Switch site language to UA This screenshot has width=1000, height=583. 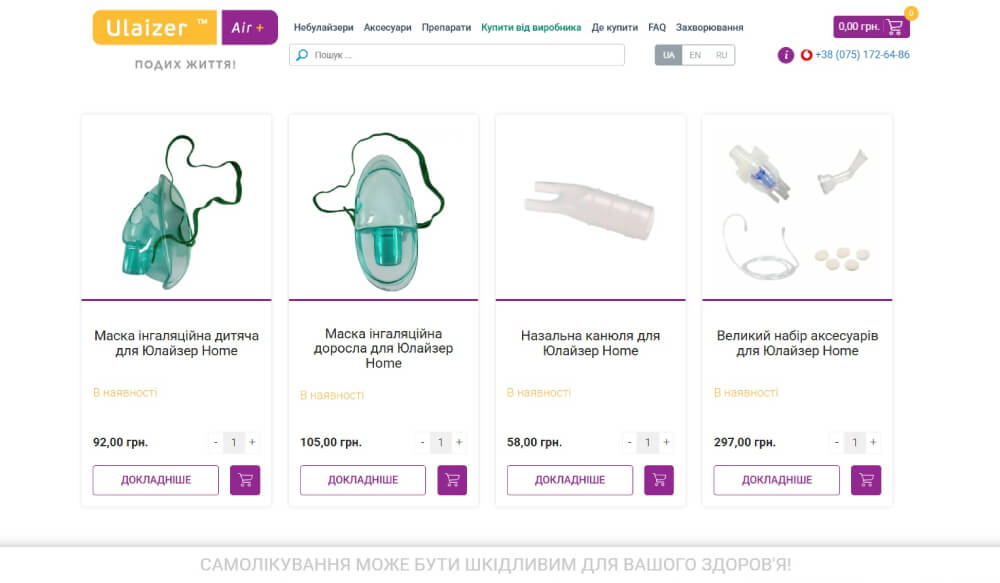coord(669,55)
